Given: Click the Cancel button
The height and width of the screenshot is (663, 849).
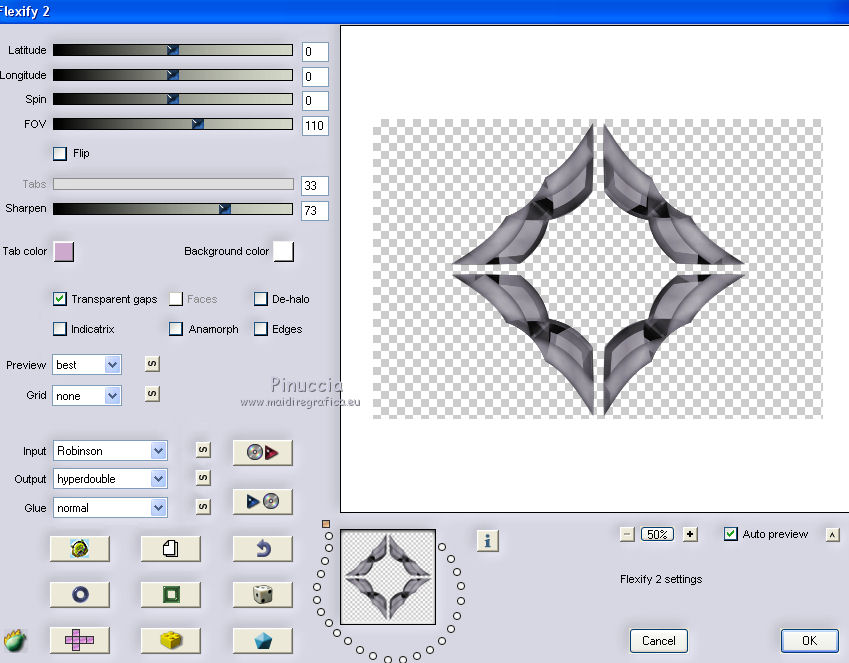Looking at the screenshot, I should coord(658,641).
